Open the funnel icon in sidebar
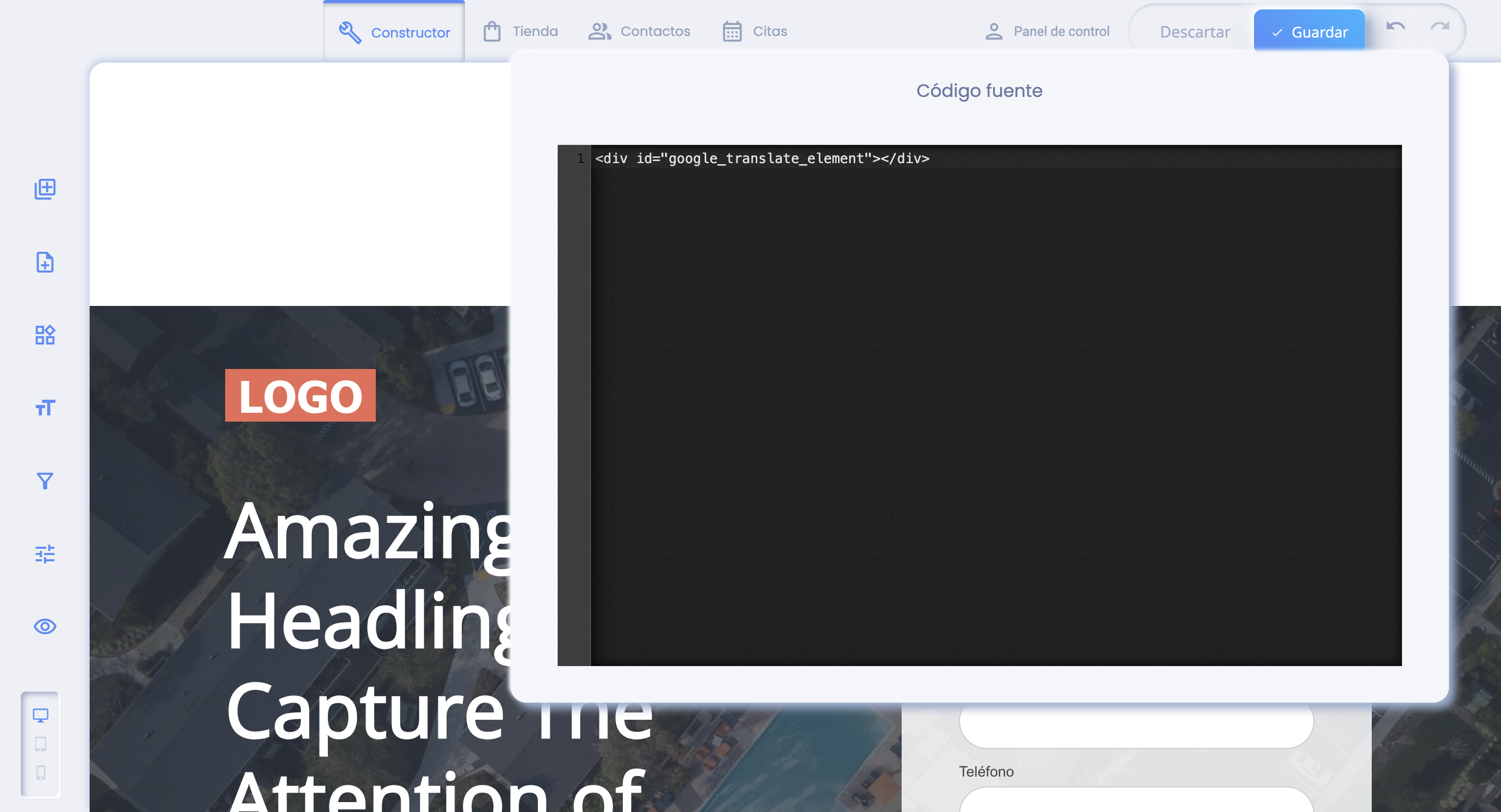The image size is (1501, 812). click(x=45, y=481)
